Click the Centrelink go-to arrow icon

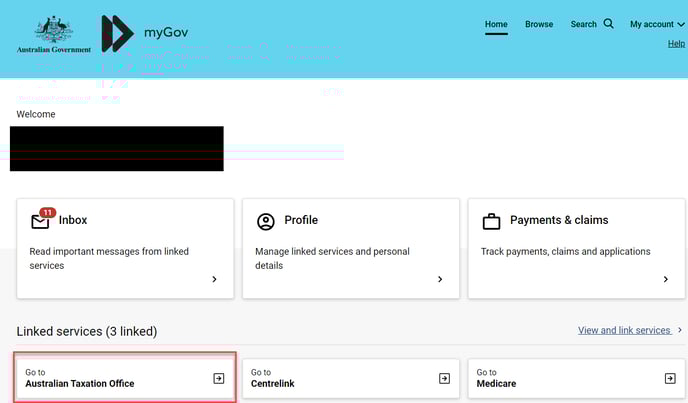(444, 378)
